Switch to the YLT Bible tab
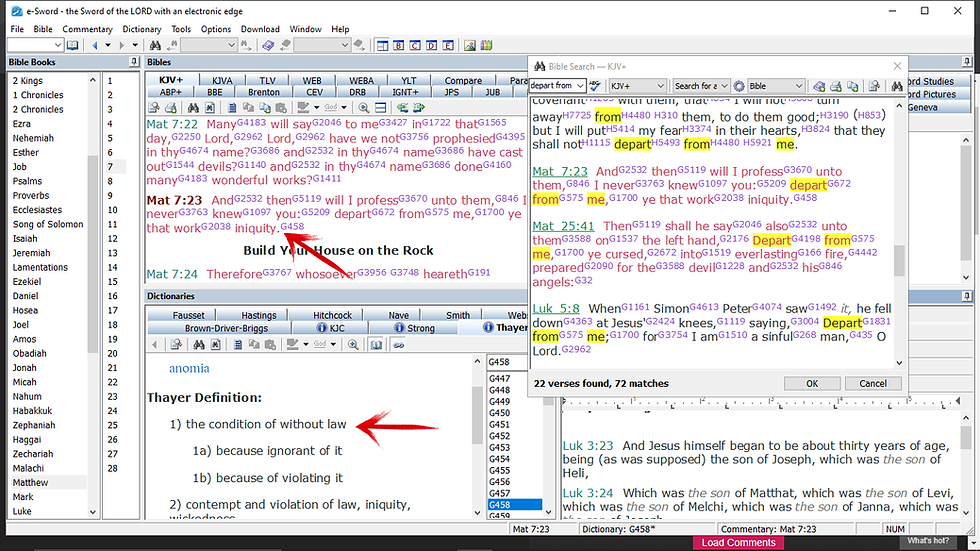The height and width of the screenshot is (551, 980). click(x=409, y=81)
